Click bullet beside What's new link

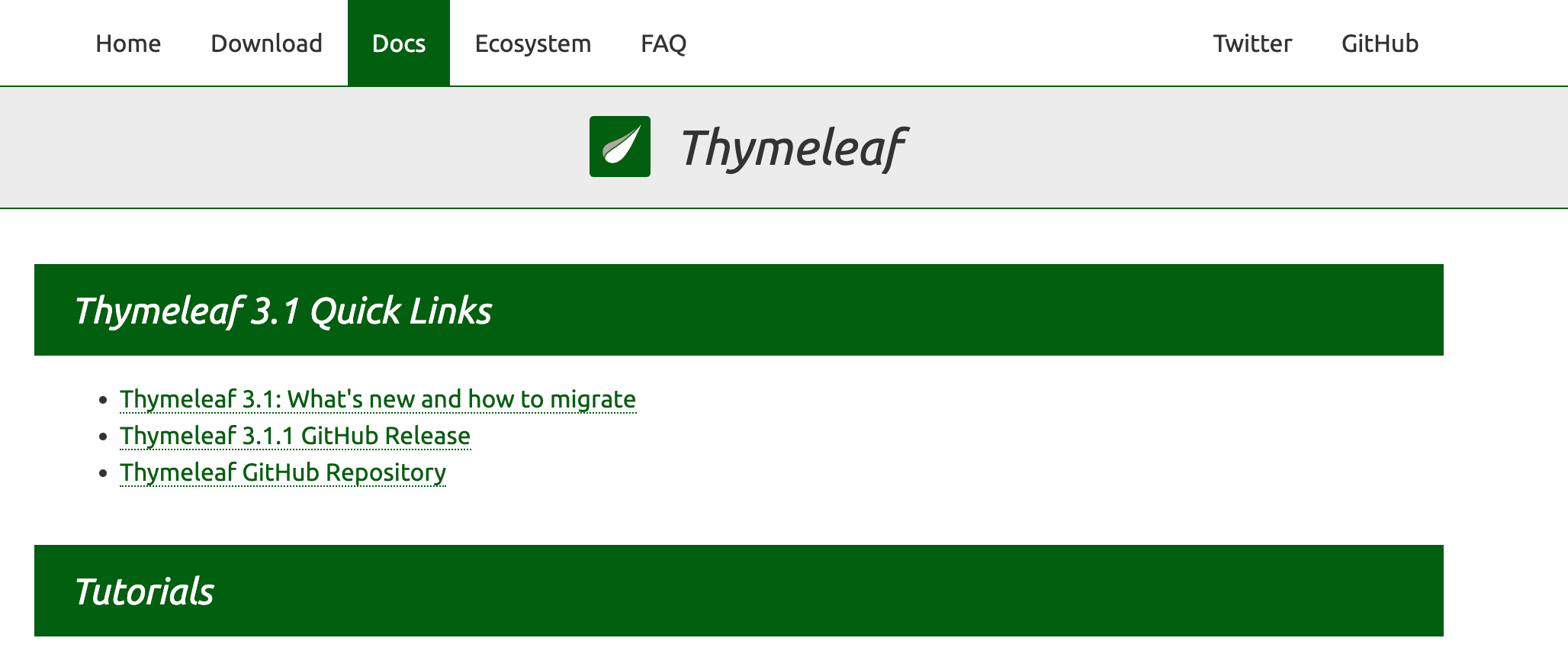pos(104,400)
